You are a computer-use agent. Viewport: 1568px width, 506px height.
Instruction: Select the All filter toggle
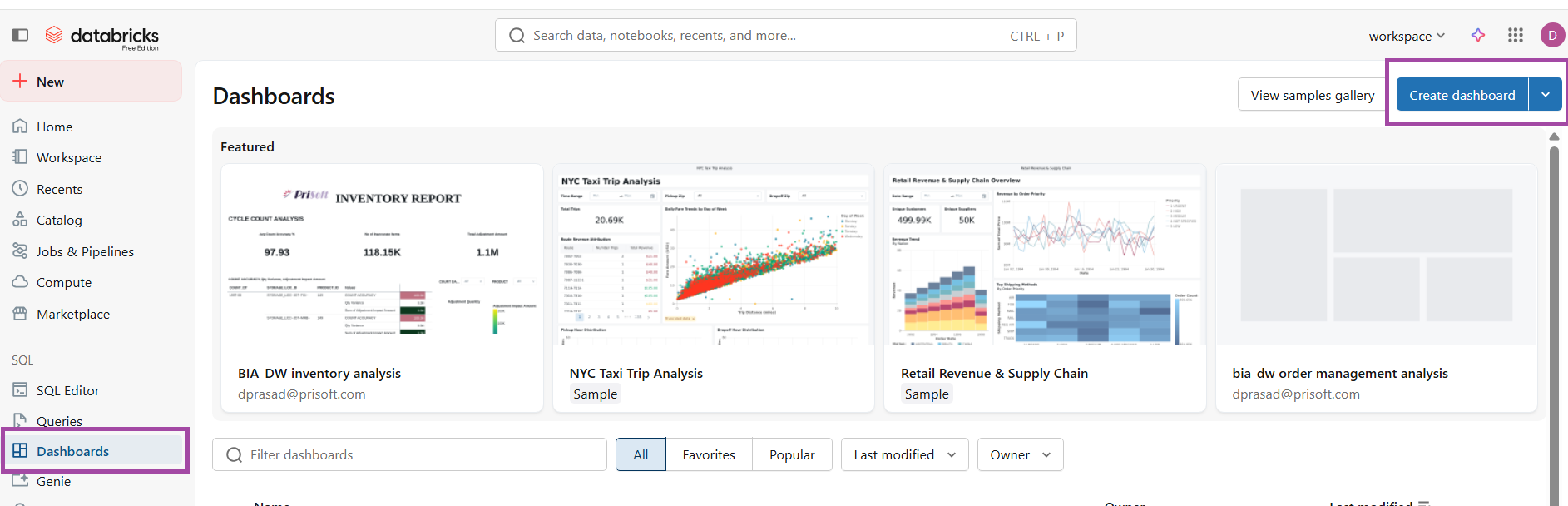tap(641, 454)
